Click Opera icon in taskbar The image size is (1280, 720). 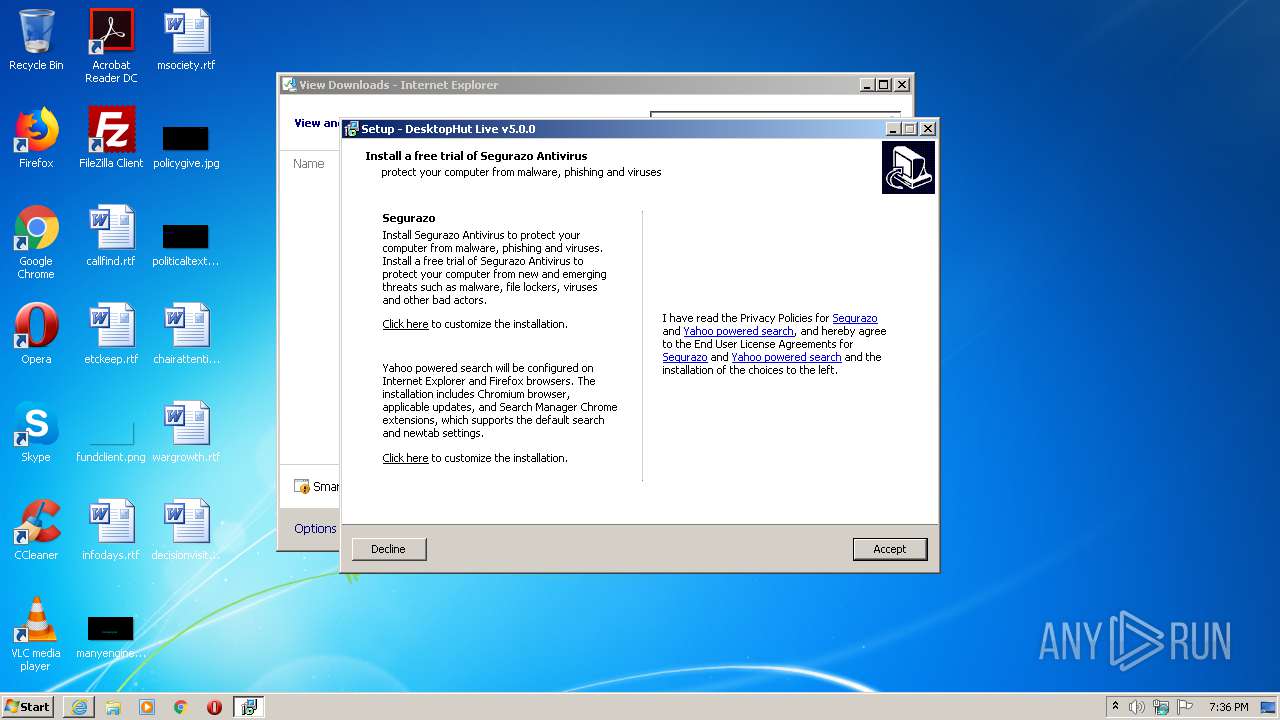pyautogui.click(x=214, y=707)
